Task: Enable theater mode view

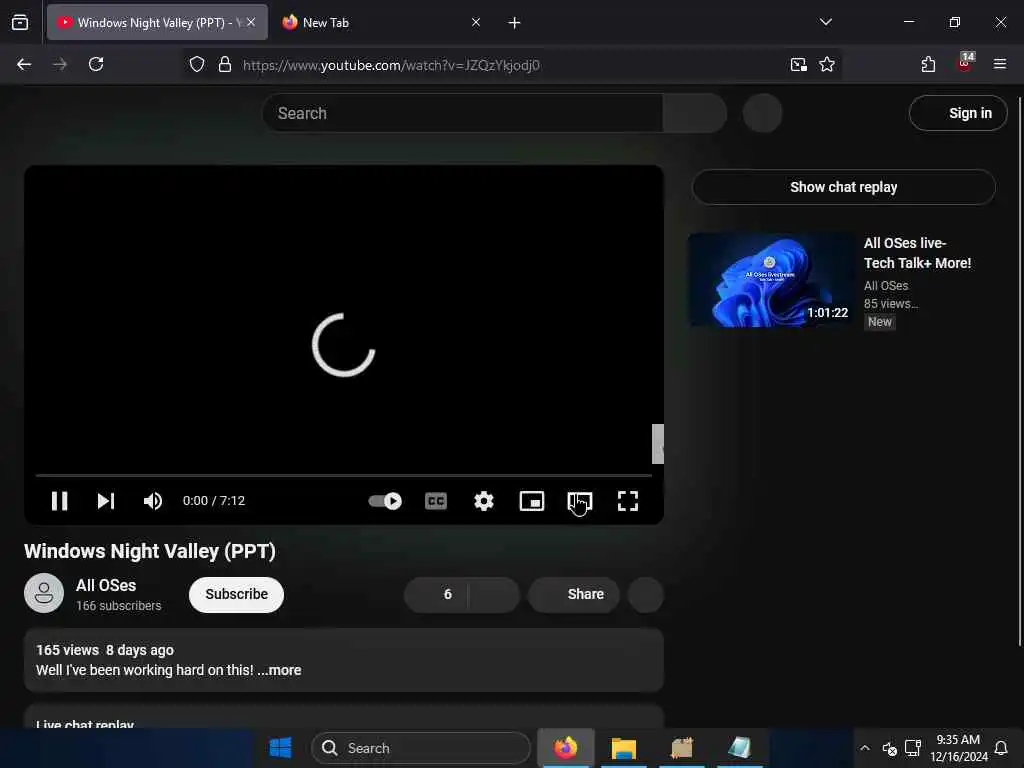Action: point(580,501)
